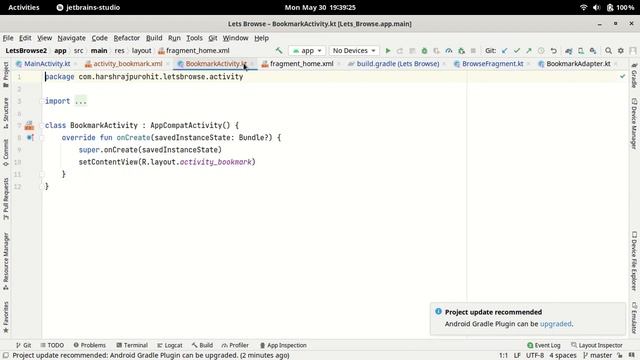Open the Commit tool window
This screenshot has height=360, width=640.
(x=6, y=153)
